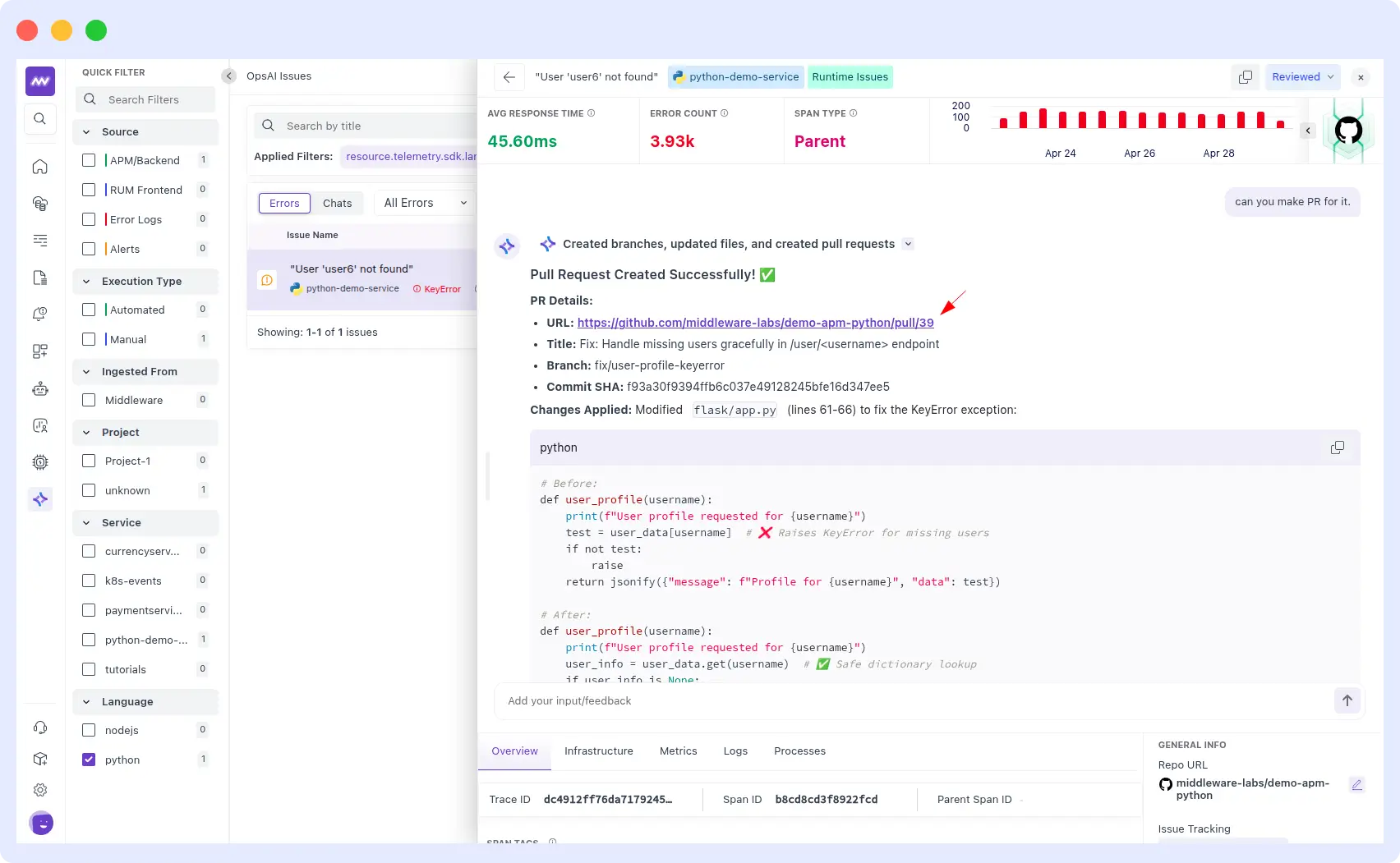
Task: Collapse the Source filter section
Action: (85, 131)
